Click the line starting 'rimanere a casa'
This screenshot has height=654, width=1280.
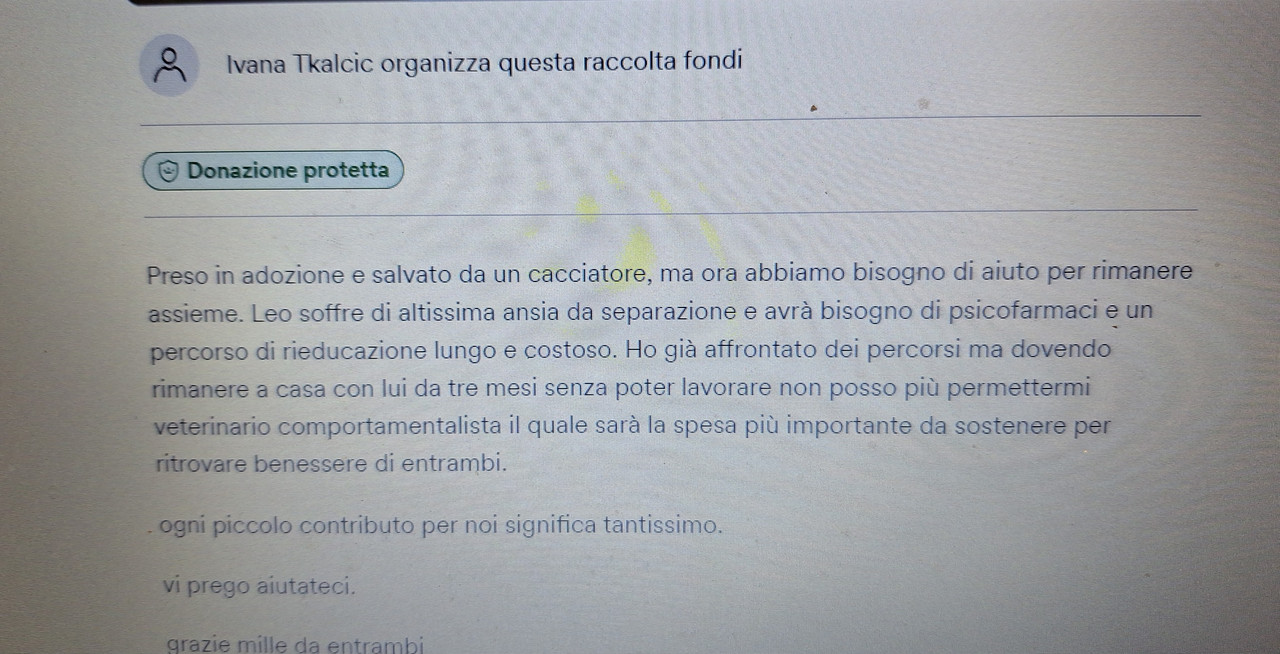tap(620, 388)
